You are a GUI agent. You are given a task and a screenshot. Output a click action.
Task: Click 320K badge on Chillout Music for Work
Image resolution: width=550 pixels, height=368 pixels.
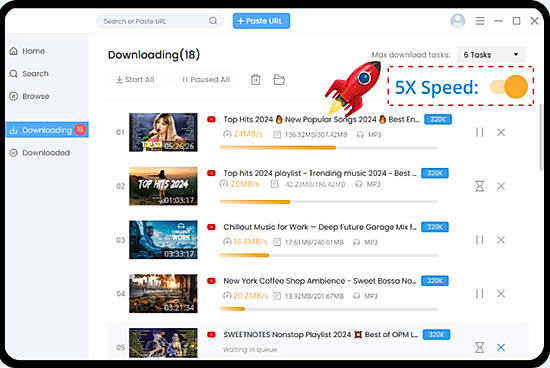[435, 227]
